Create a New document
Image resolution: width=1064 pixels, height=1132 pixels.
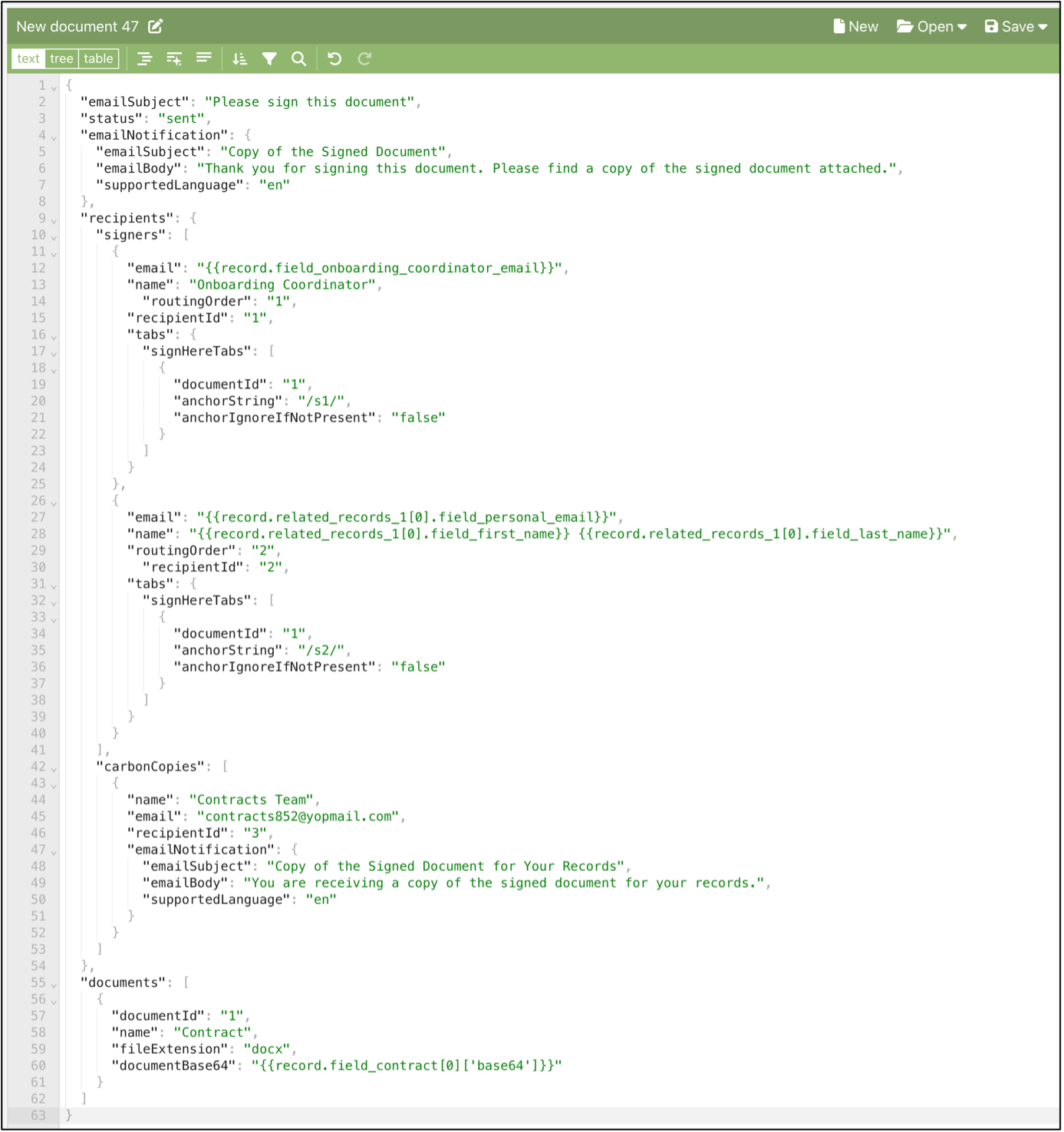(x=855, y=26)
